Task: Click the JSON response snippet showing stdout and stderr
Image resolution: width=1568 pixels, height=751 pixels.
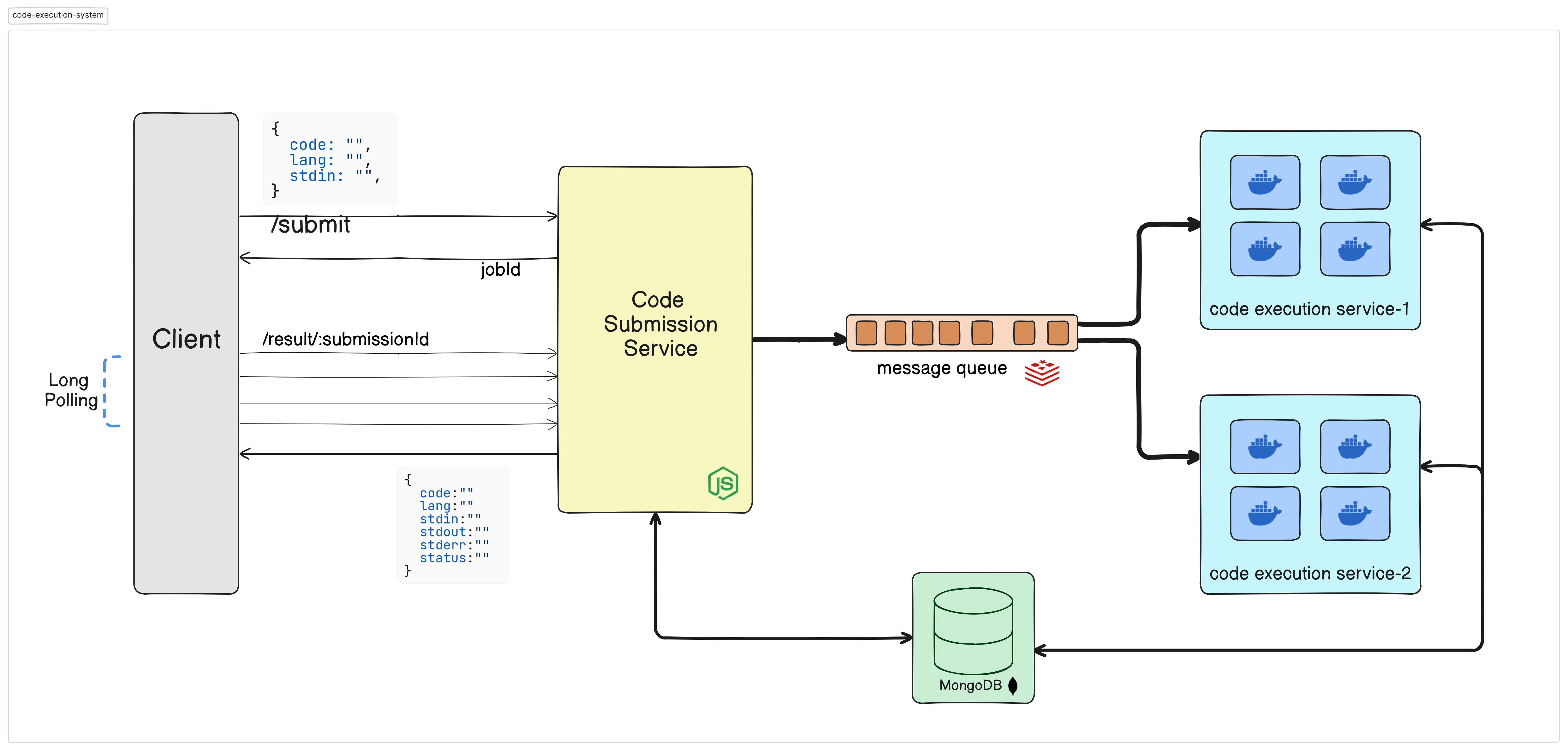Action: coord(453,525)
